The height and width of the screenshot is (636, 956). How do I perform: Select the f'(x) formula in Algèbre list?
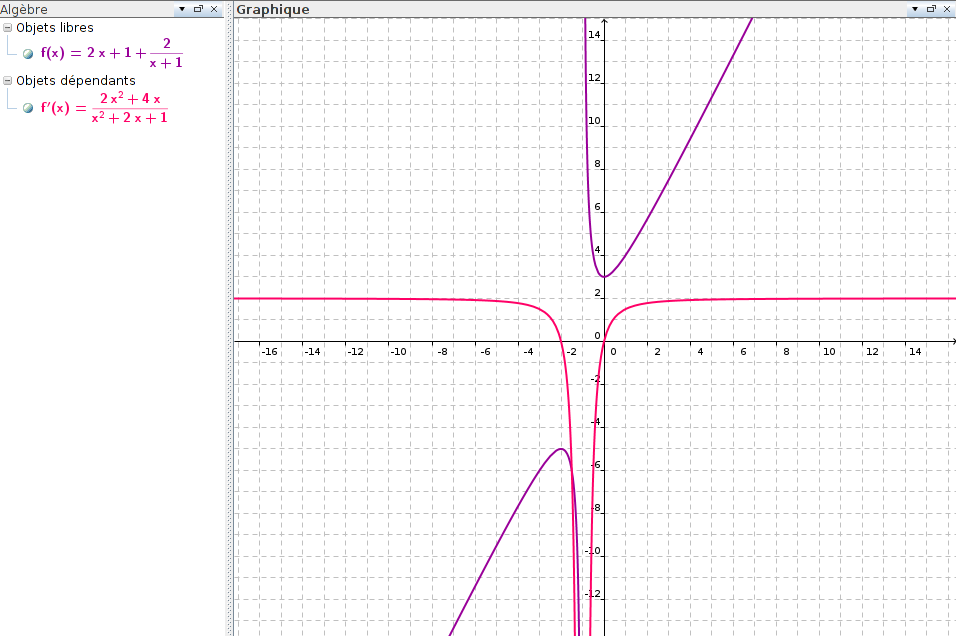coord(104,107)
